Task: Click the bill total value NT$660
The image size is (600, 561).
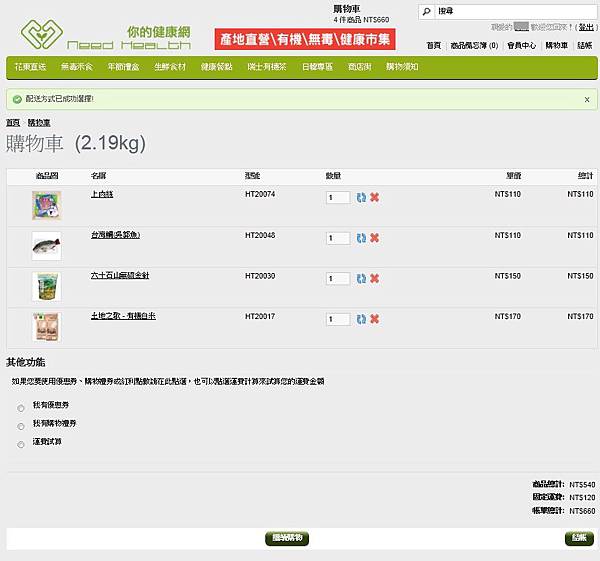Action: (x=582, y=511)
